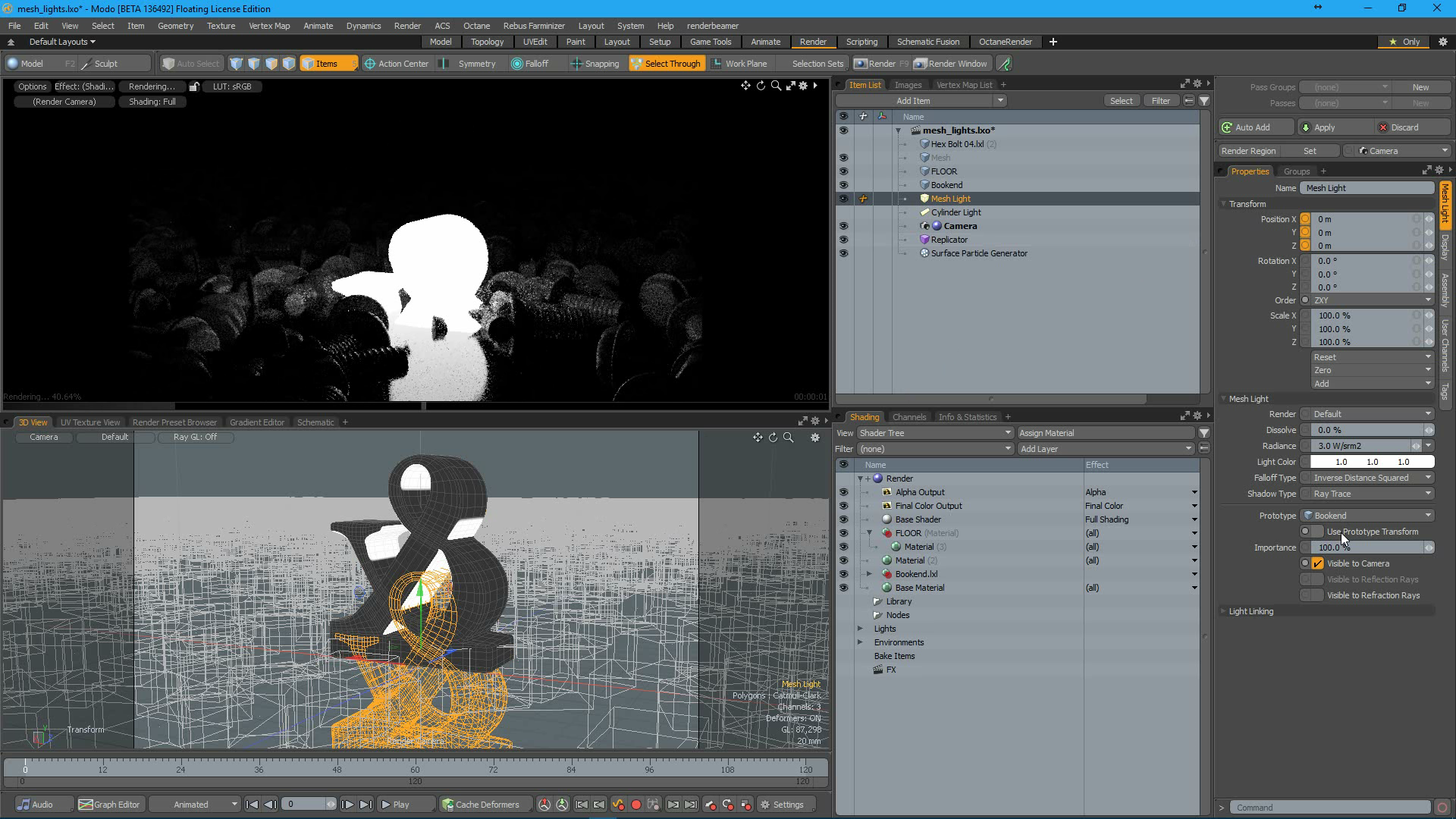Open the Graph Editor
This screenshot has height=819, width=1456.
(x=110, y=805)
